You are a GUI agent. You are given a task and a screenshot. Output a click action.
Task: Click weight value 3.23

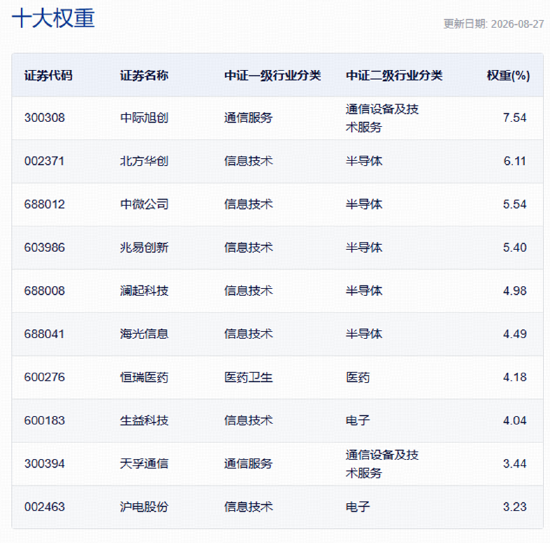pyautogui.click(x=515, y=507)
